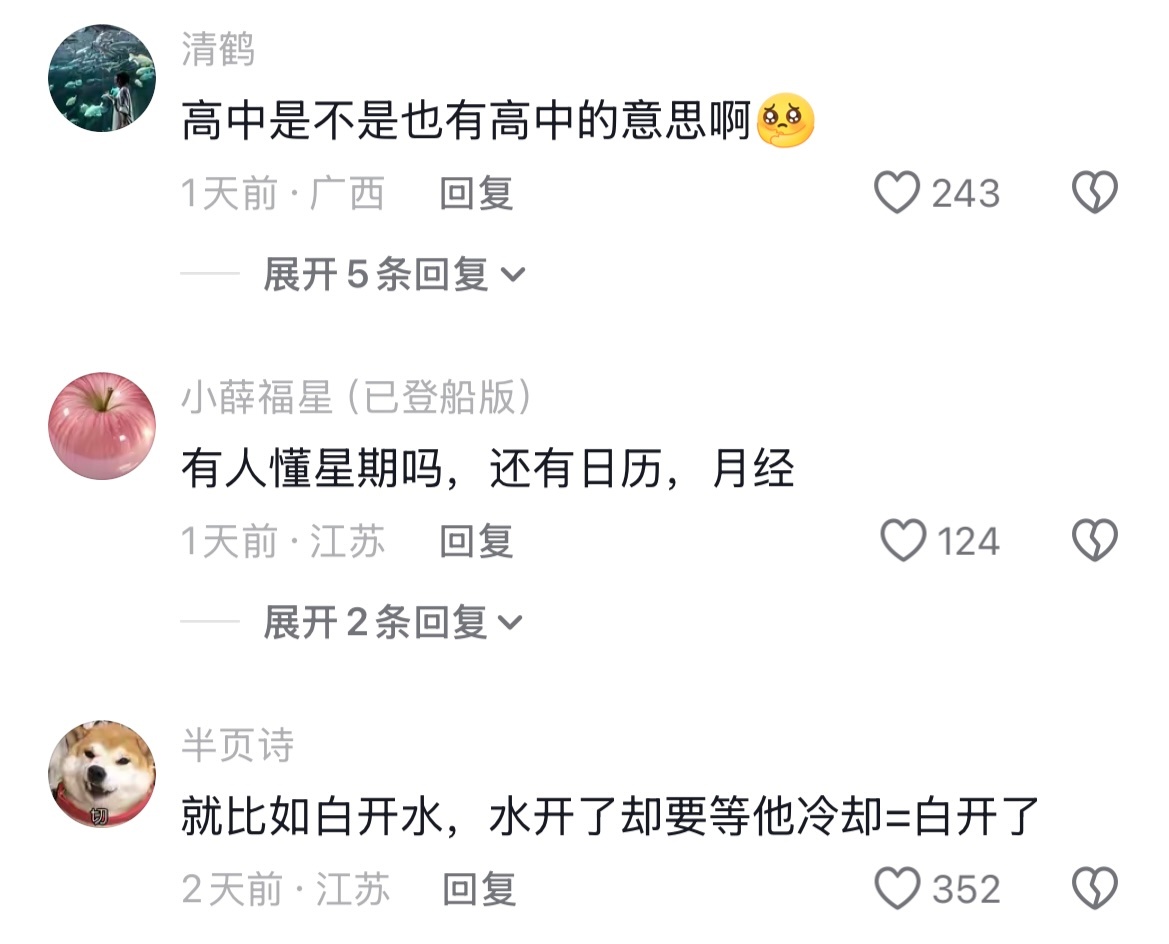Screen dimensions: 1169x944
Task: Open username 清鹤
Action: tap(218, 49)
